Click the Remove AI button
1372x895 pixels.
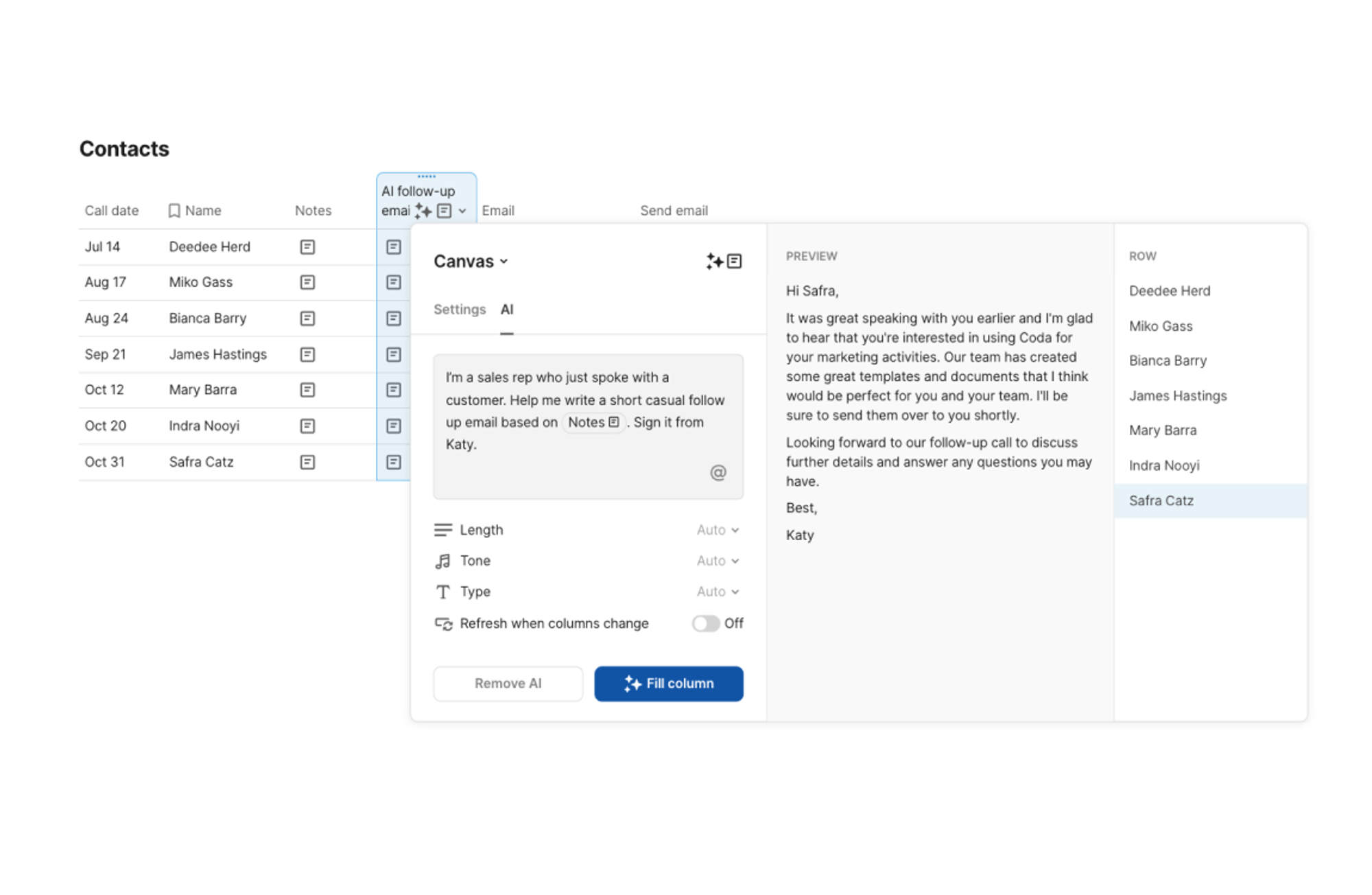click(x=508, y=684)
